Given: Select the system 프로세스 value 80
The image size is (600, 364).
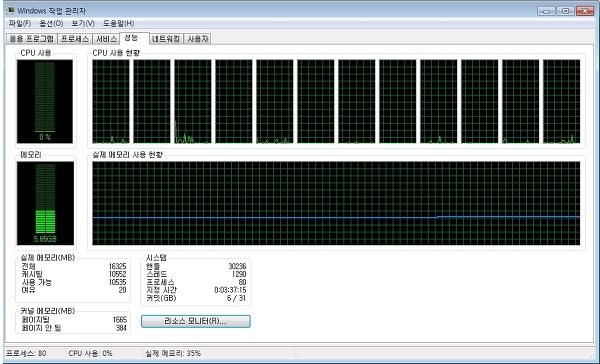Looking at the screenshot, I should point(242,282).
